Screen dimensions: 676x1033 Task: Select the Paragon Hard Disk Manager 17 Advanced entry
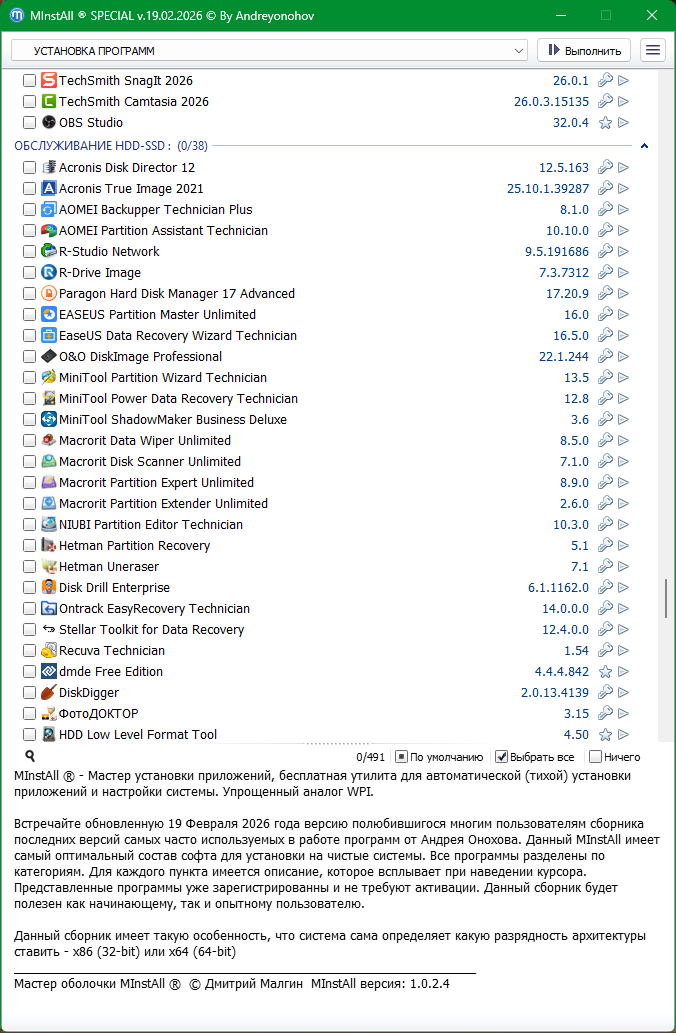[x=177, y=294]
